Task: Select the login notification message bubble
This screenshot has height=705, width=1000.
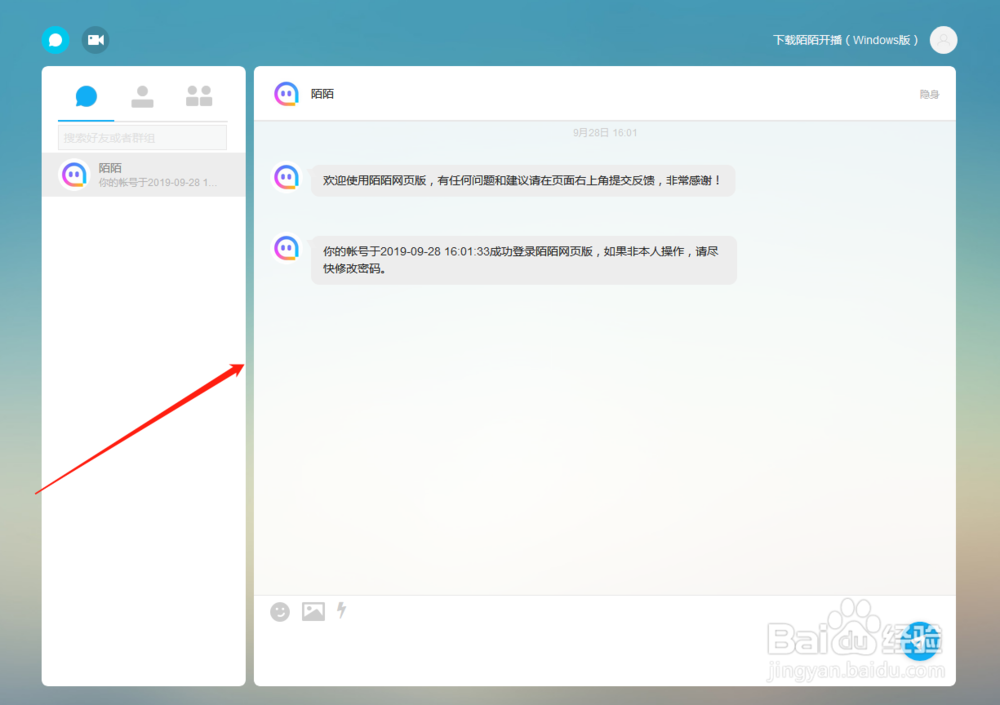Action: tap(524, 260)
